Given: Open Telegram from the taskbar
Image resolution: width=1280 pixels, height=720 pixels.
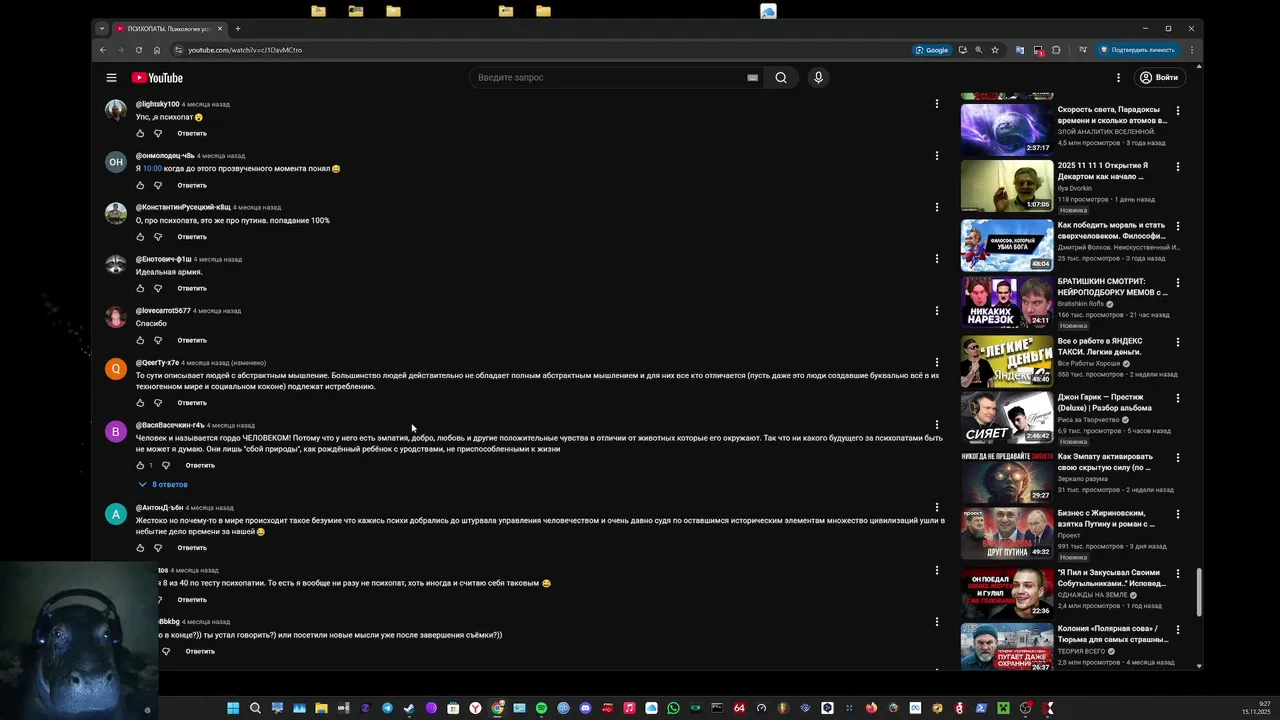Looking at the screenshot, I should pyautogui.click(x=387, y=708).
